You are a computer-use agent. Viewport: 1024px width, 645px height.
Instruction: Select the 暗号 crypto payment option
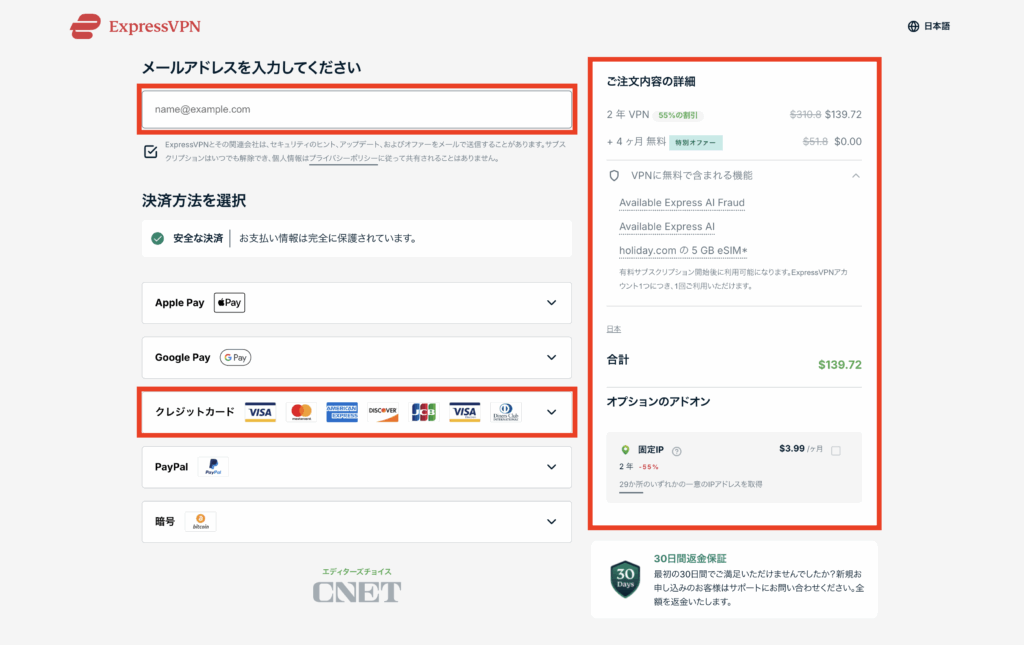[357, 522]
